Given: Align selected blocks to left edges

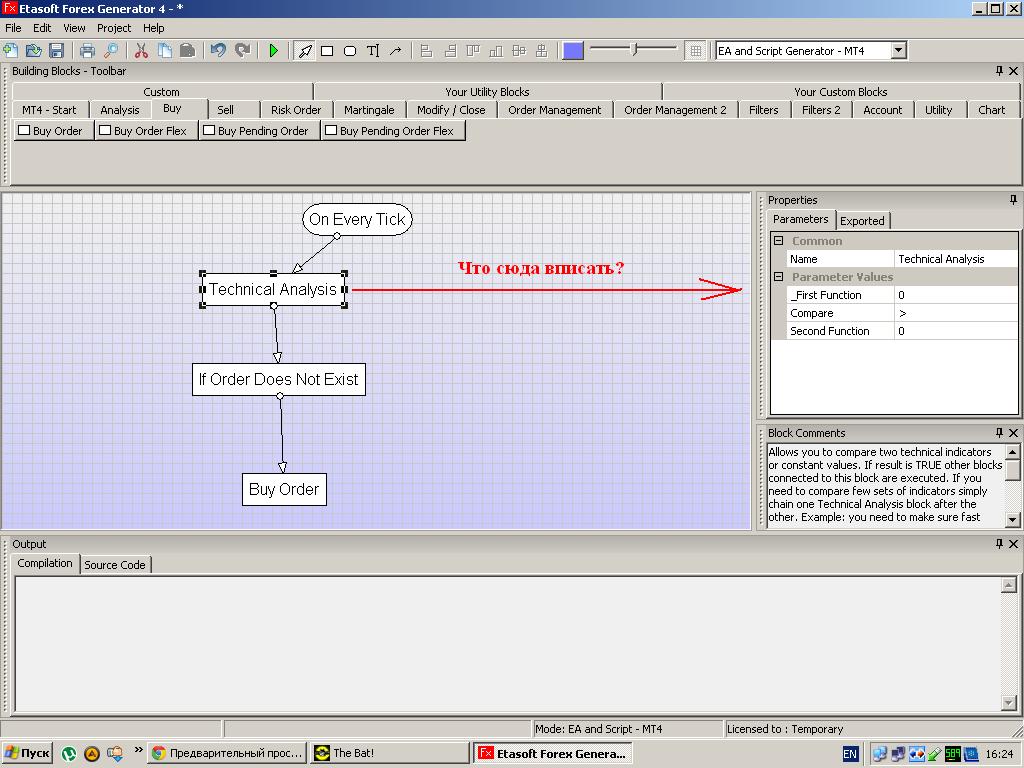Looking at the screenshot, I should coord(426,51).
